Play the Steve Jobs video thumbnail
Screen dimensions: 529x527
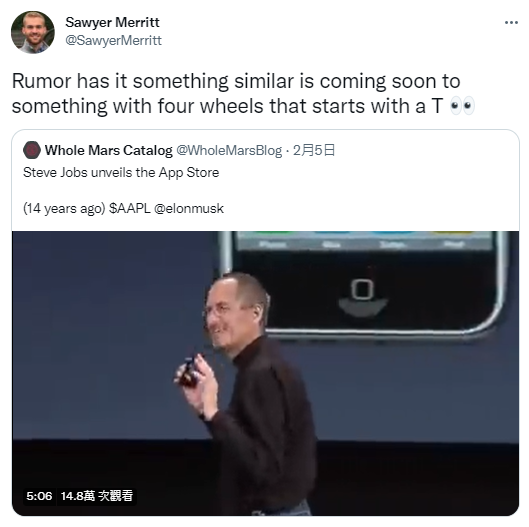(x=266, y=373)
